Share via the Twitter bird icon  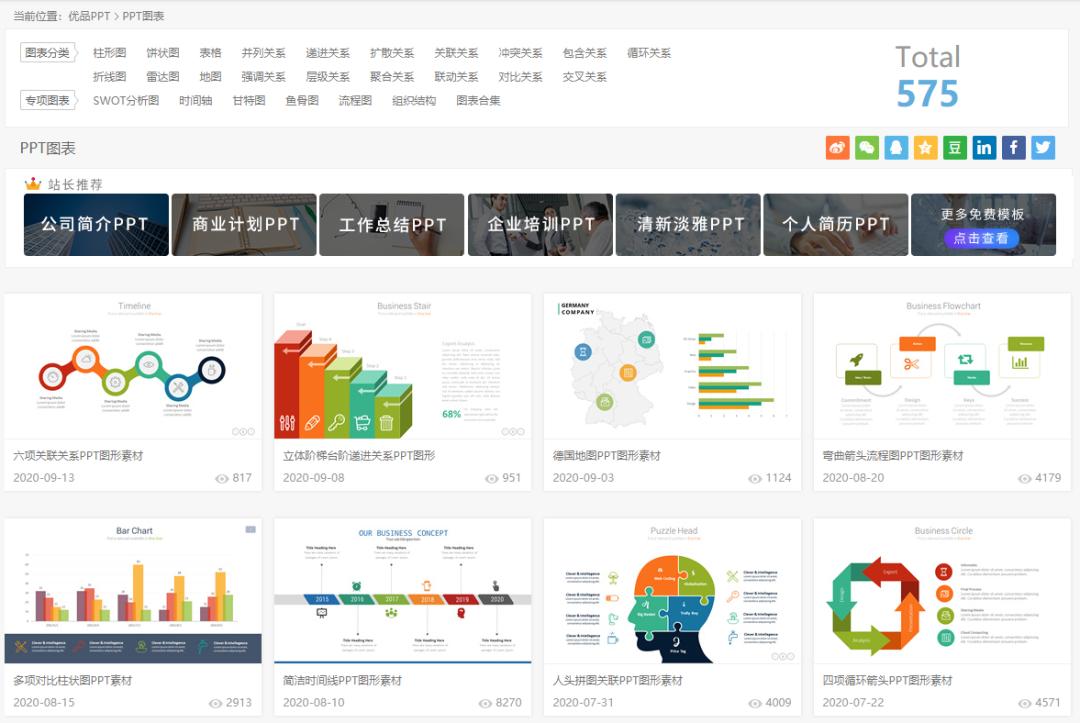(1042, 147)
